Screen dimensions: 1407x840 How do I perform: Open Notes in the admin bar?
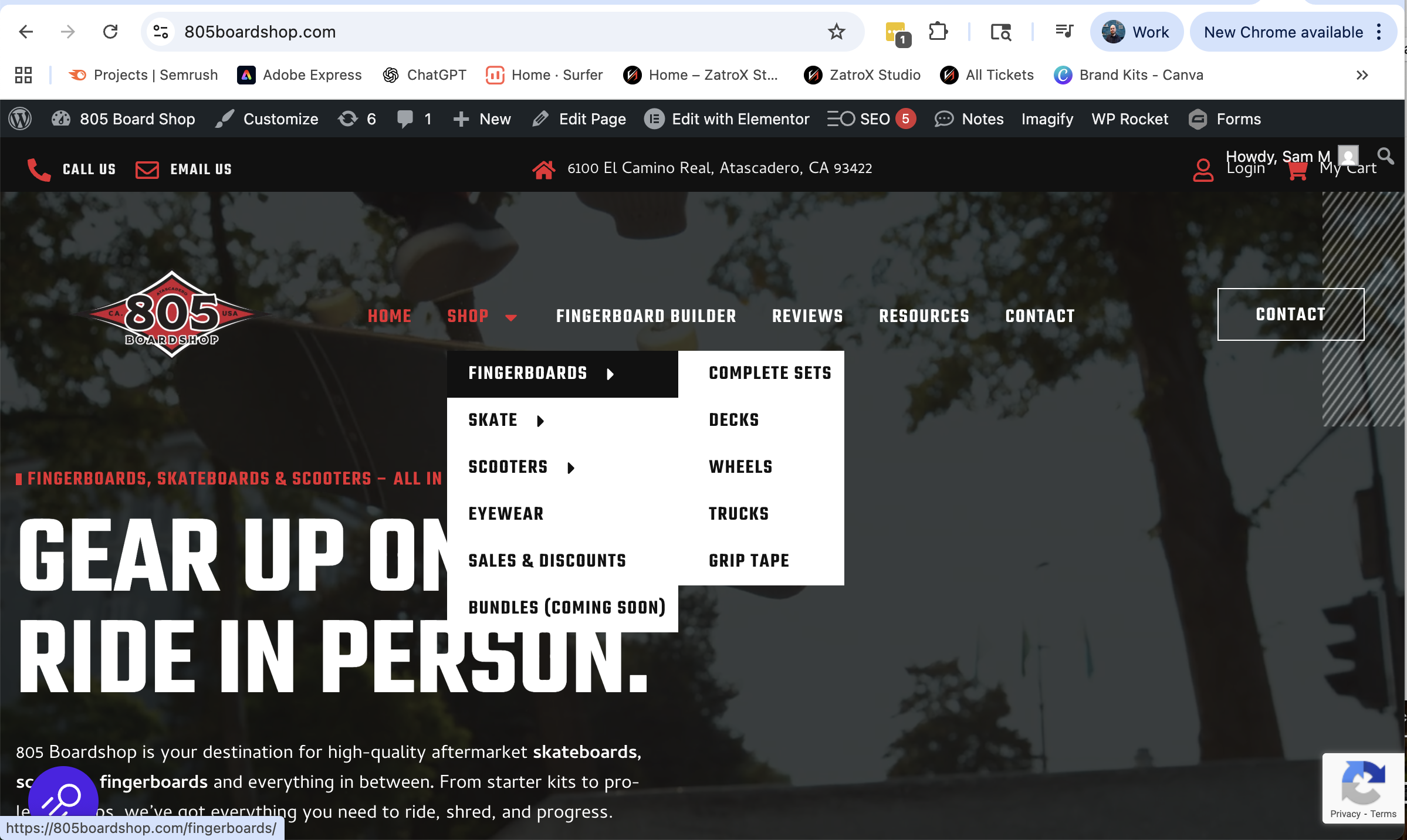[969, 119]
